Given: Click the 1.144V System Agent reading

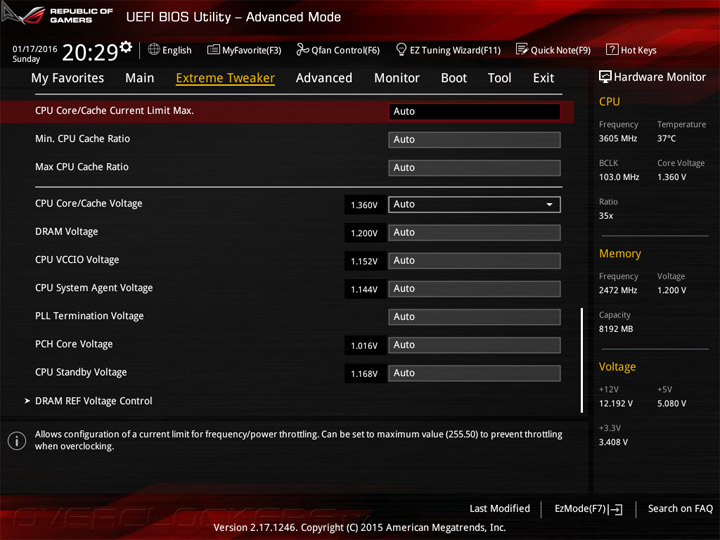Looking at the screenshot, I should coord(365,289).
